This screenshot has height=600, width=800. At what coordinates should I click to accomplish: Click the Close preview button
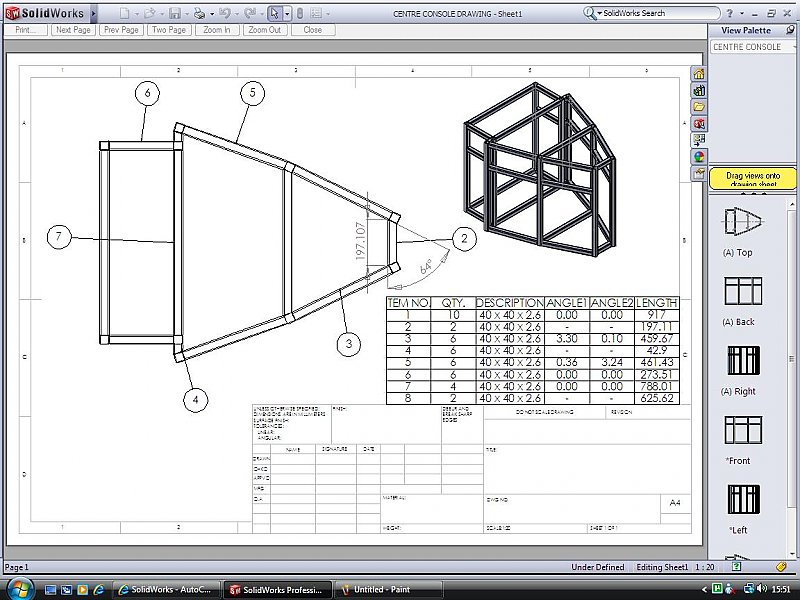tap(313, 30)
